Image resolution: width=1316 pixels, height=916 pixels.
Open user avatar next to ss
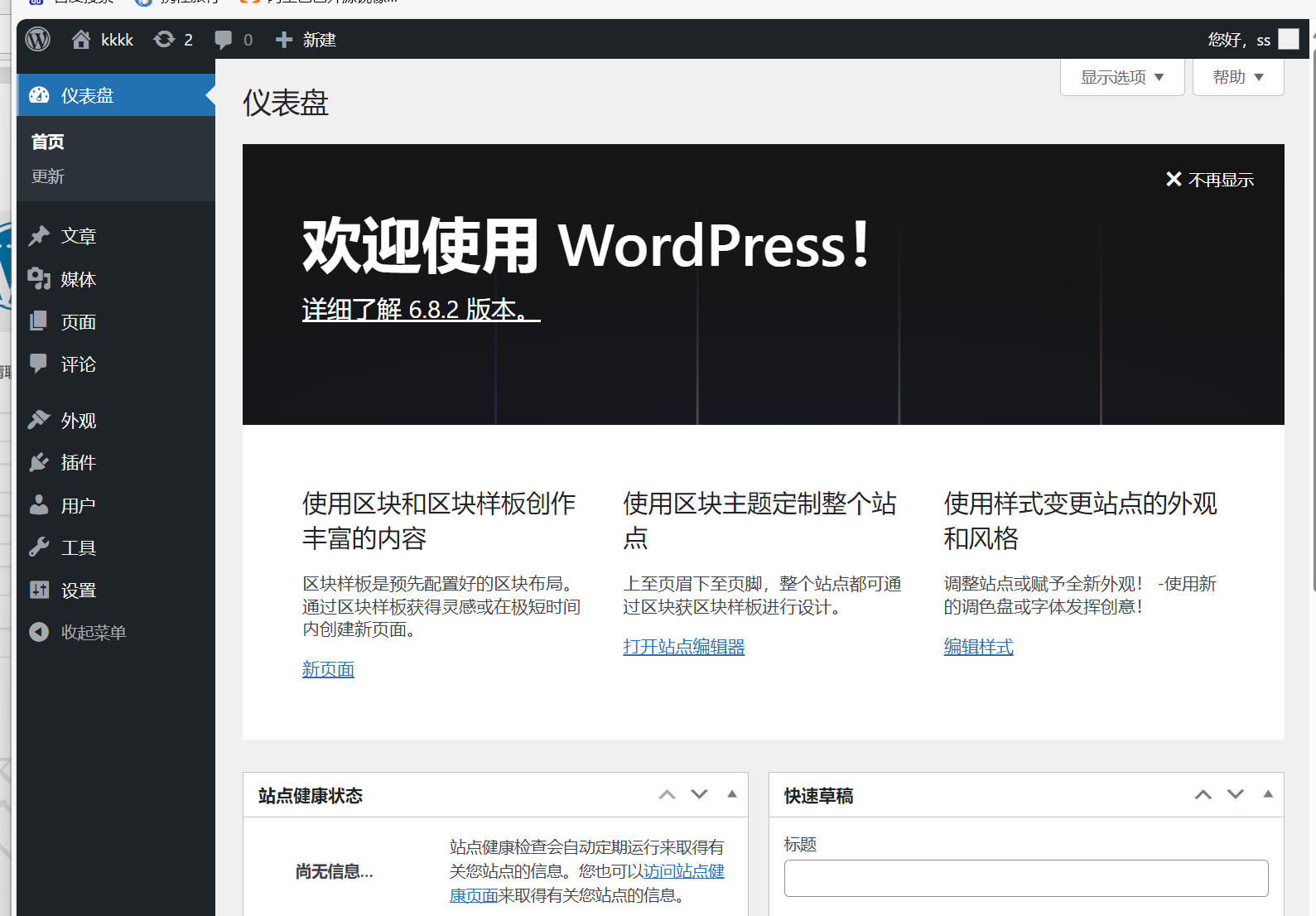(x=1289, y=39)
